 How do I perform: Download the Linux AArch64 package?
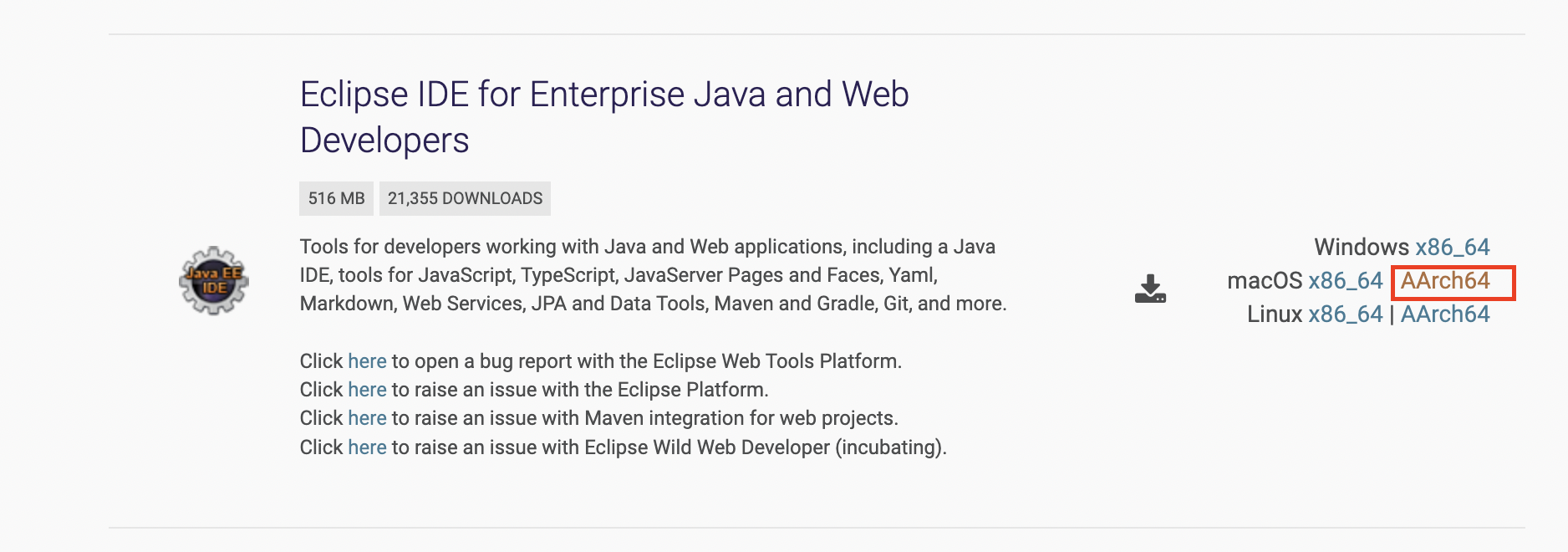tap(1445, 314)
